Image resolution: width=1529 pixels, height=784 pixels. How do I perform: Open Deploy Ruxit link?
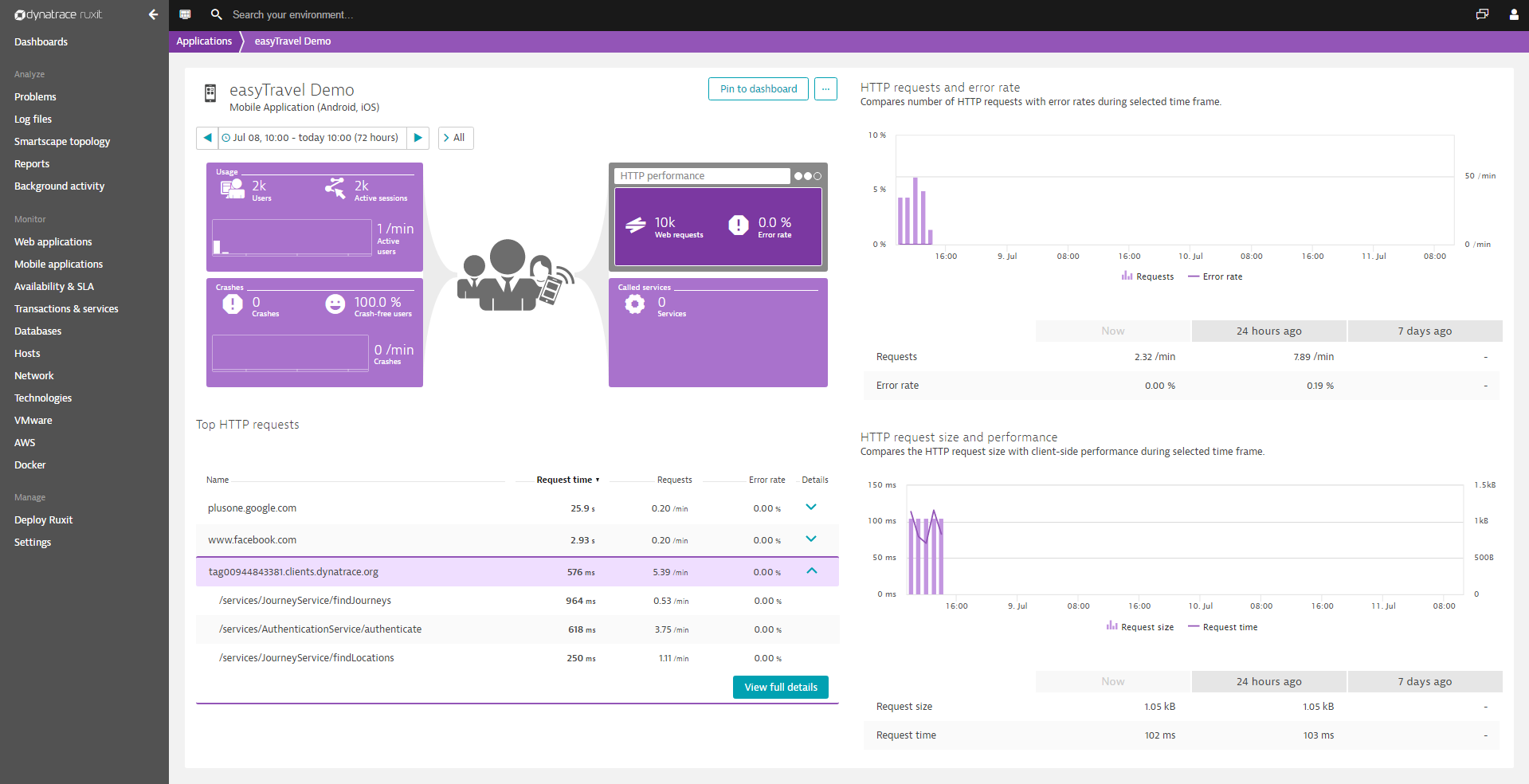43,519
